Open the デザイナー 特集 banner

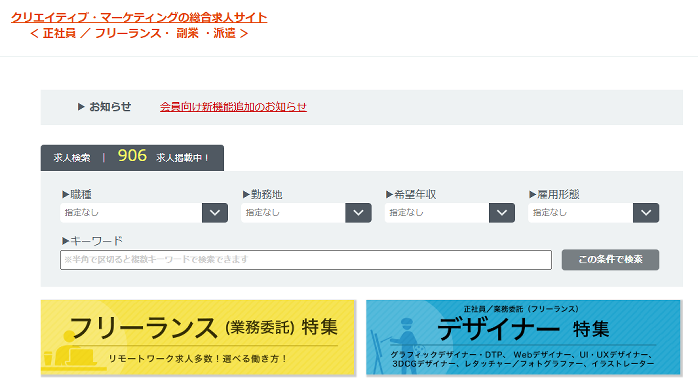[x=523, y=337]
